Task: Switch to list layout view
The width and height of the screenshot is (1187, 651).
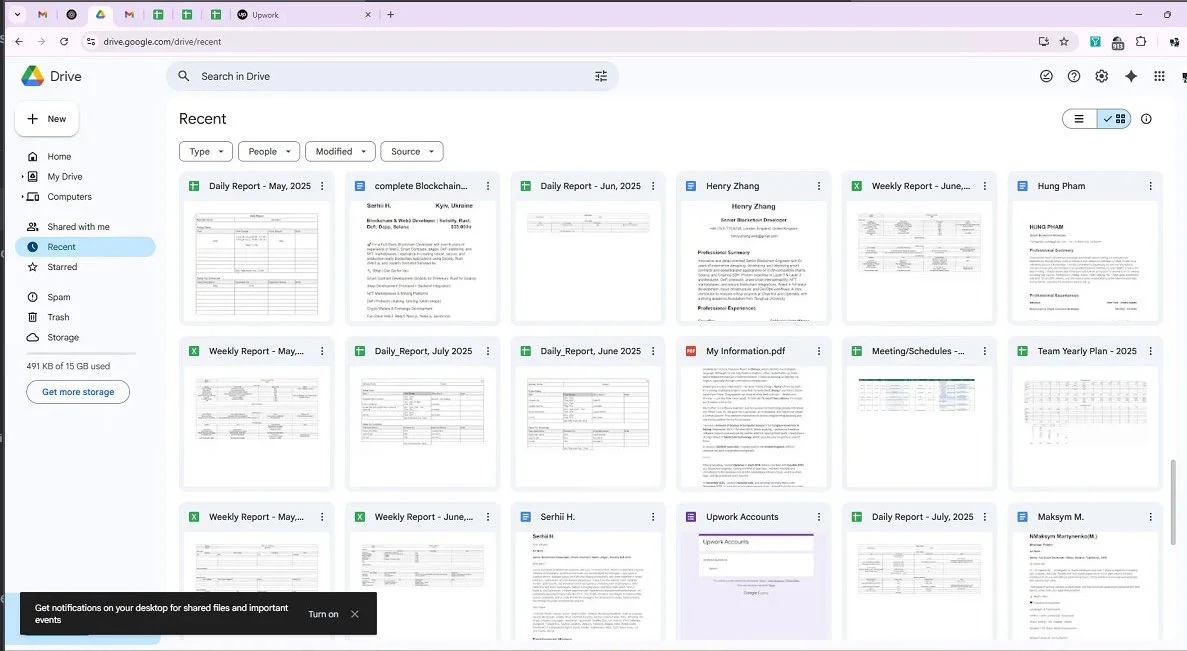Action: [1080, 119]
